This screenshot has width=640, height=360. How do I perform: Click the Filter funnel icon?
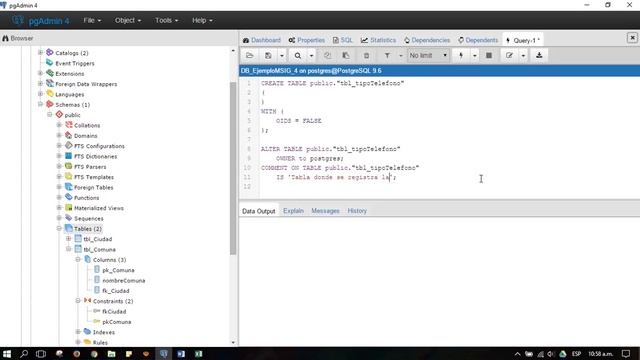[x=387, y=56]
